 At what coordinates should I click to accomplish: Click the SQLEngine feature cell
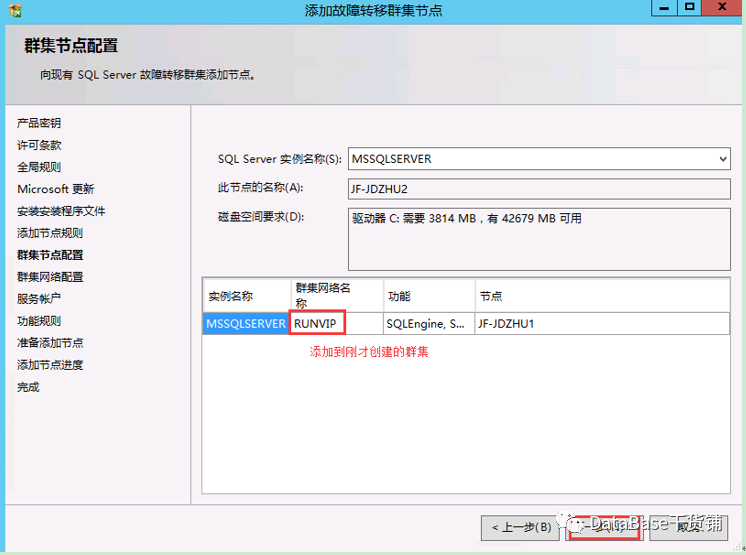(x=429, y=323)
